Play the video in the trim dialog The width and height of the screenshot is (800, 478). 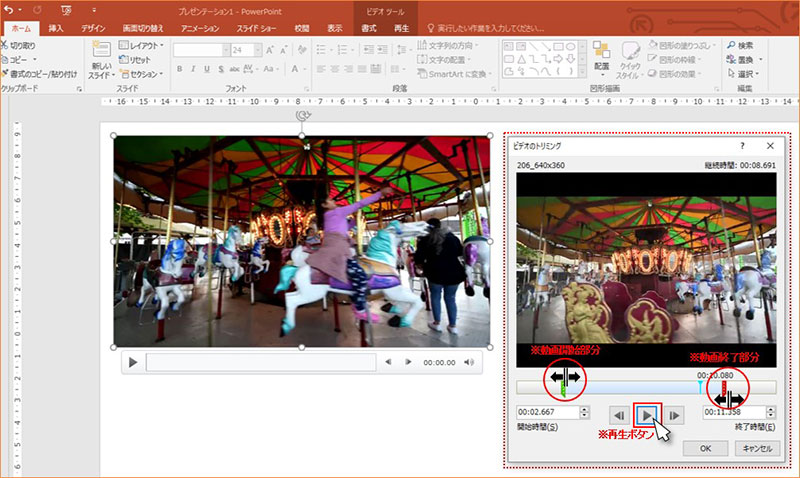[648, 414]
